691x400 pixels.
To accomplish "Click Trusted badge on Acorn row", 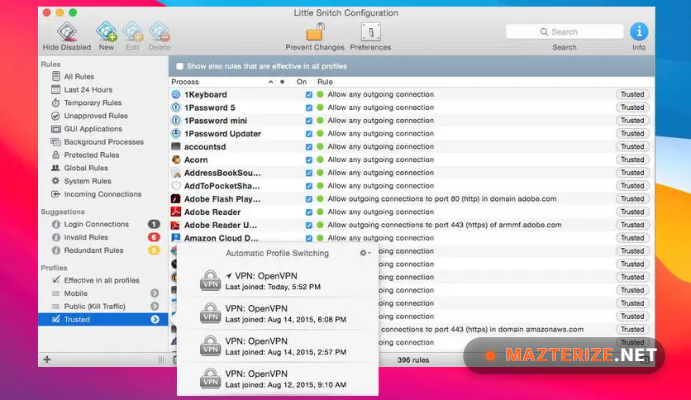I will coord(632,159).
